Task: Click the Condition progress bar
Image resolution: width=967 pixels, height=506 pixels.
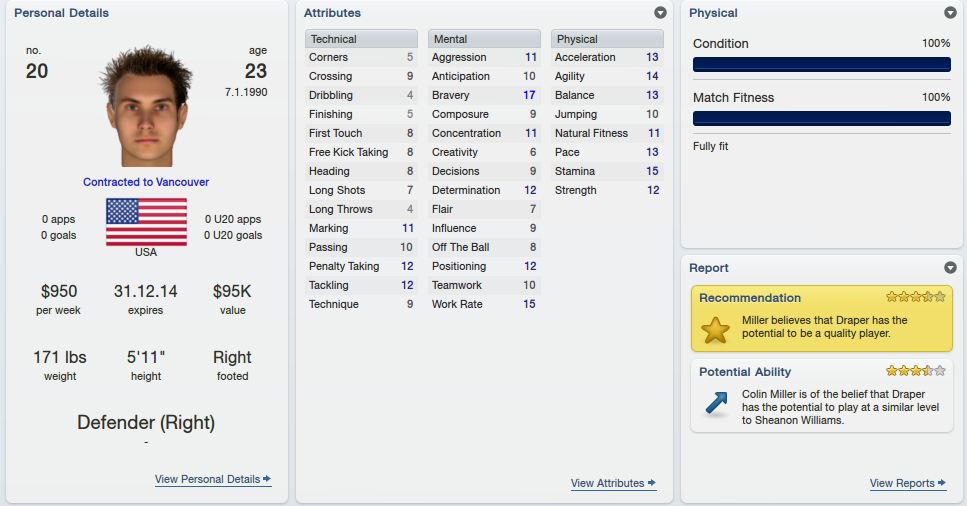Action: pyautogui.click(x=821, y=64)
